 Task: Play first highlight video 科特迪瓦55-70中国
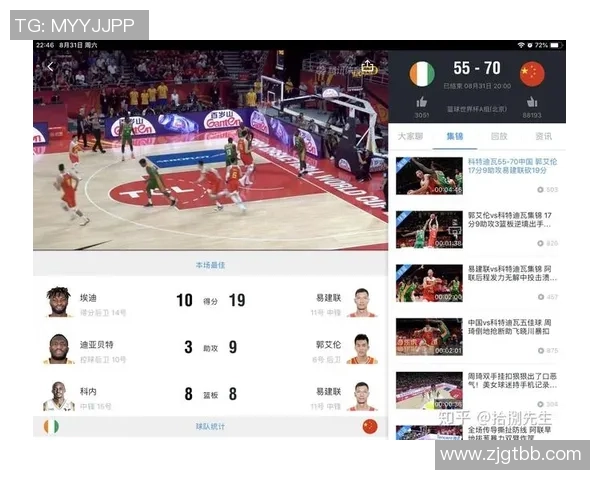click(x=428, y=175)
